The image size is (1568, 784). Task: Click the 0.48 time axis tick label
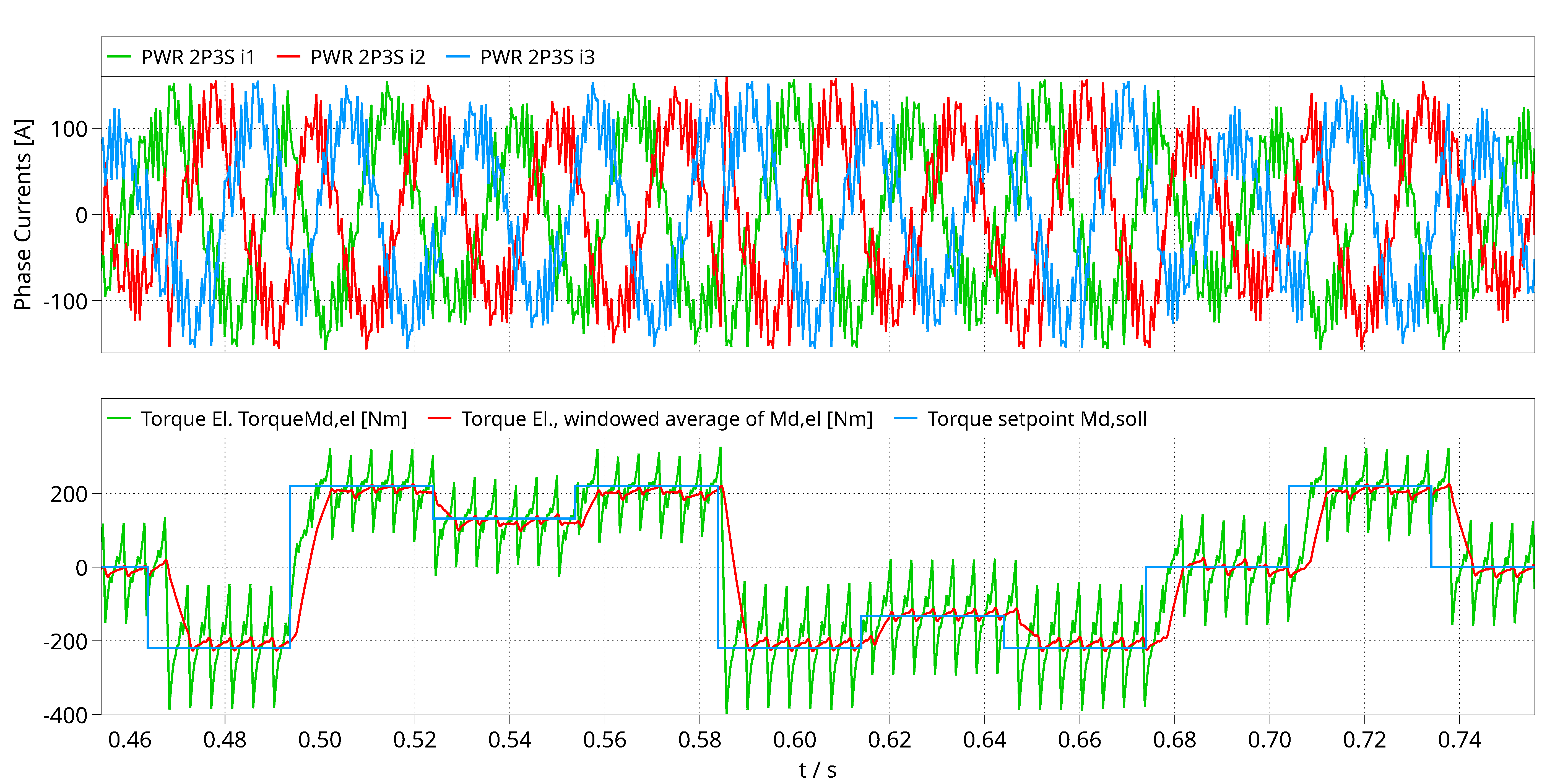tap(225, 740)
